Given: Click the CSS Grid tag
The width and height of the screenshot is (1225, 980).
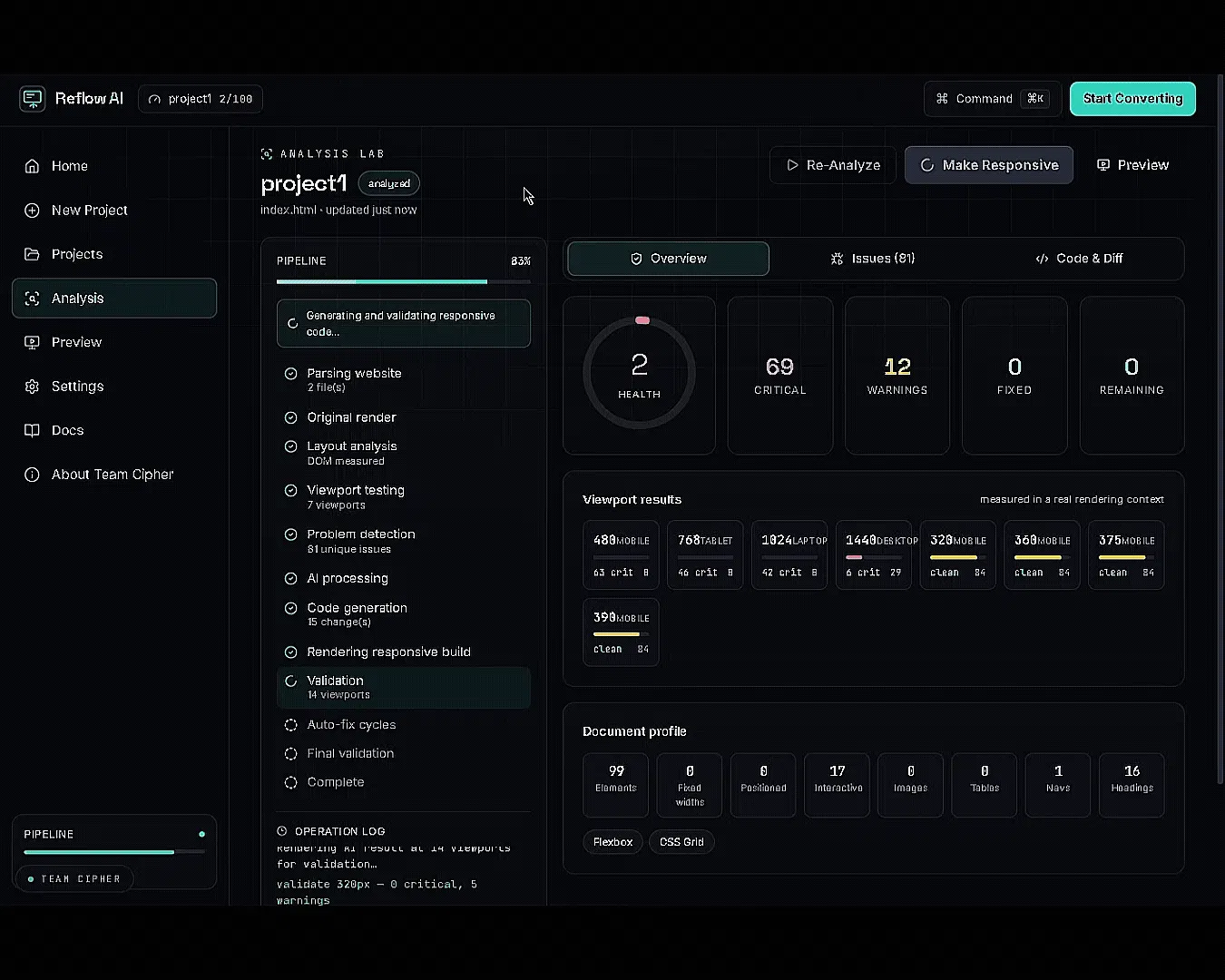Looking at the screenshot, I should click(x=681, y=842).
